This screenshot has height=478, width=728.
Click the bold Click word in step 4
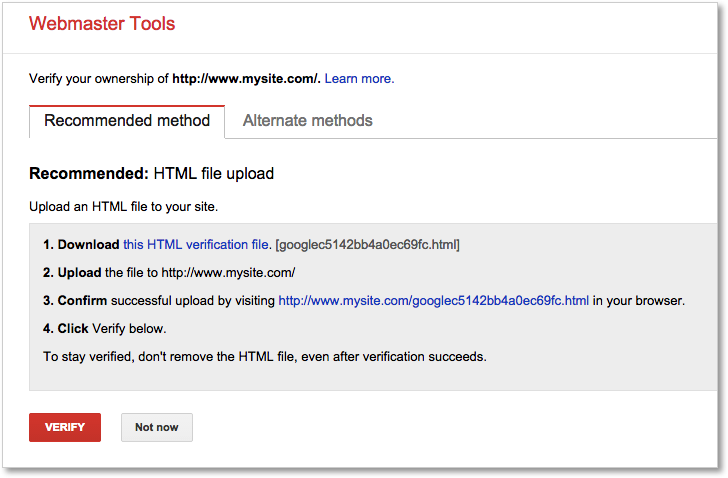(73, 328)
